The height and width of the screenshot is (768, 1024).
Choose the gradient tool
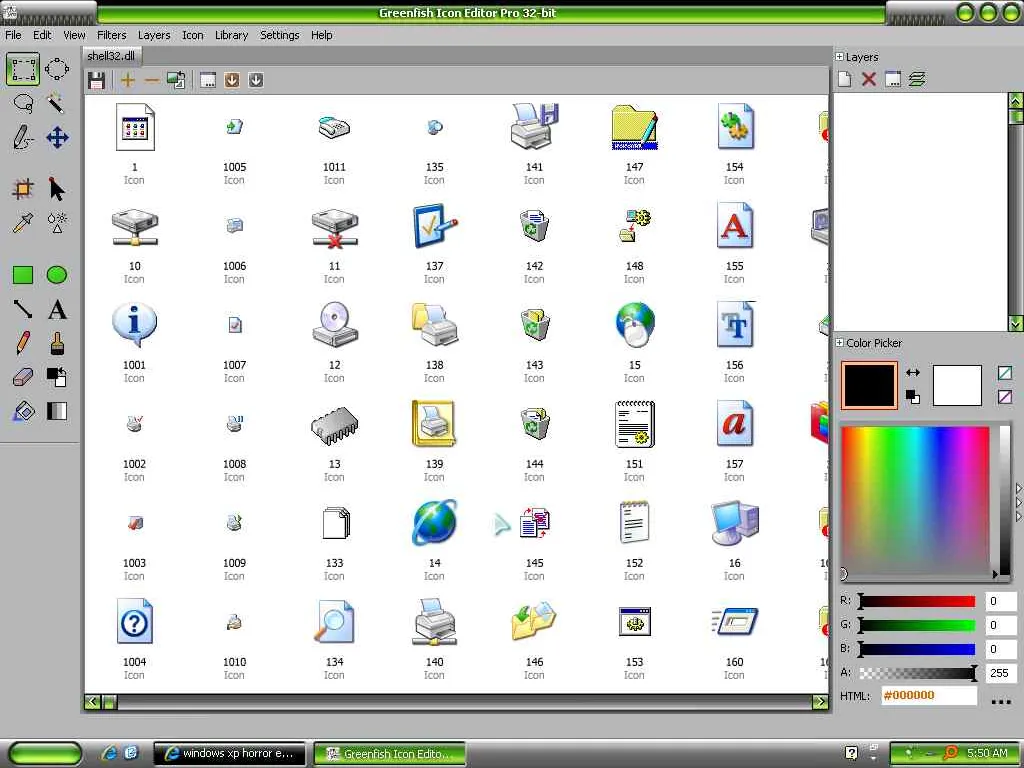(57, 411)
